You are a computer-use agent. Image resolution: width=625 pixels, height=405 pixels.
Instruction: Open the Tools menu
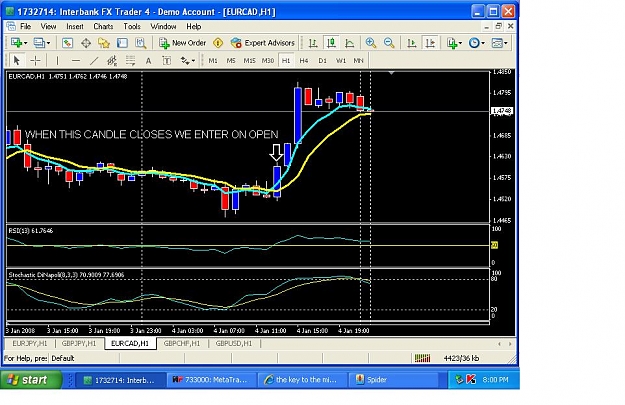132,26
